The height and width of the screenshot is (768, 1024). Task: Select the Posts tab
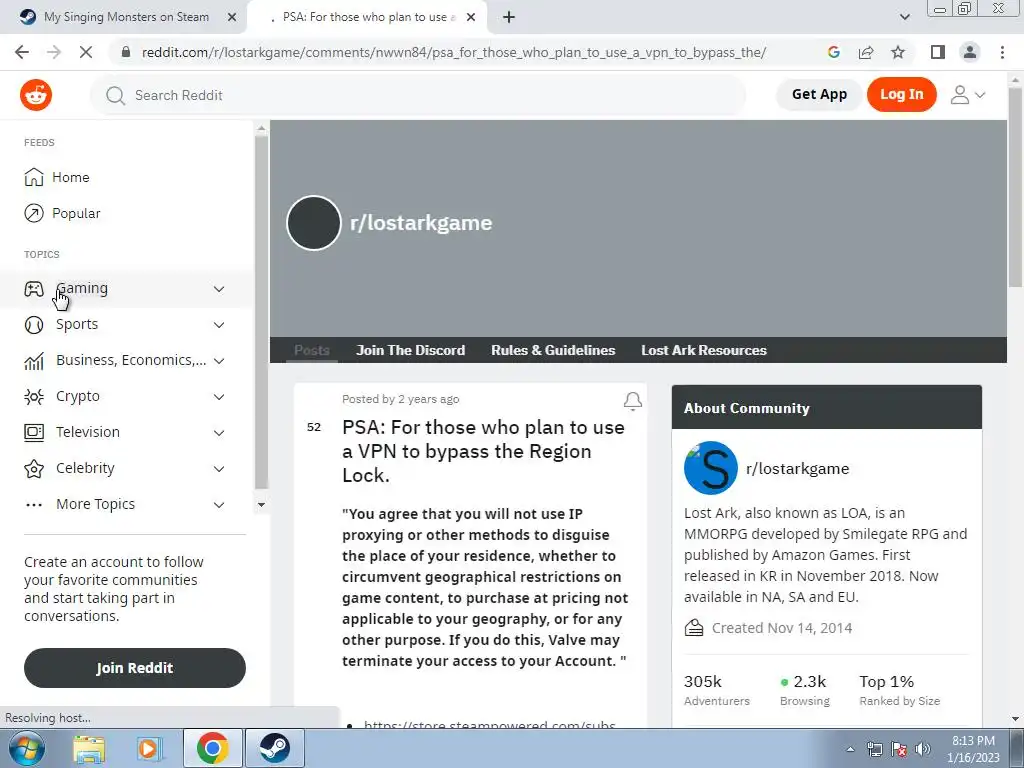coord(312,350)
